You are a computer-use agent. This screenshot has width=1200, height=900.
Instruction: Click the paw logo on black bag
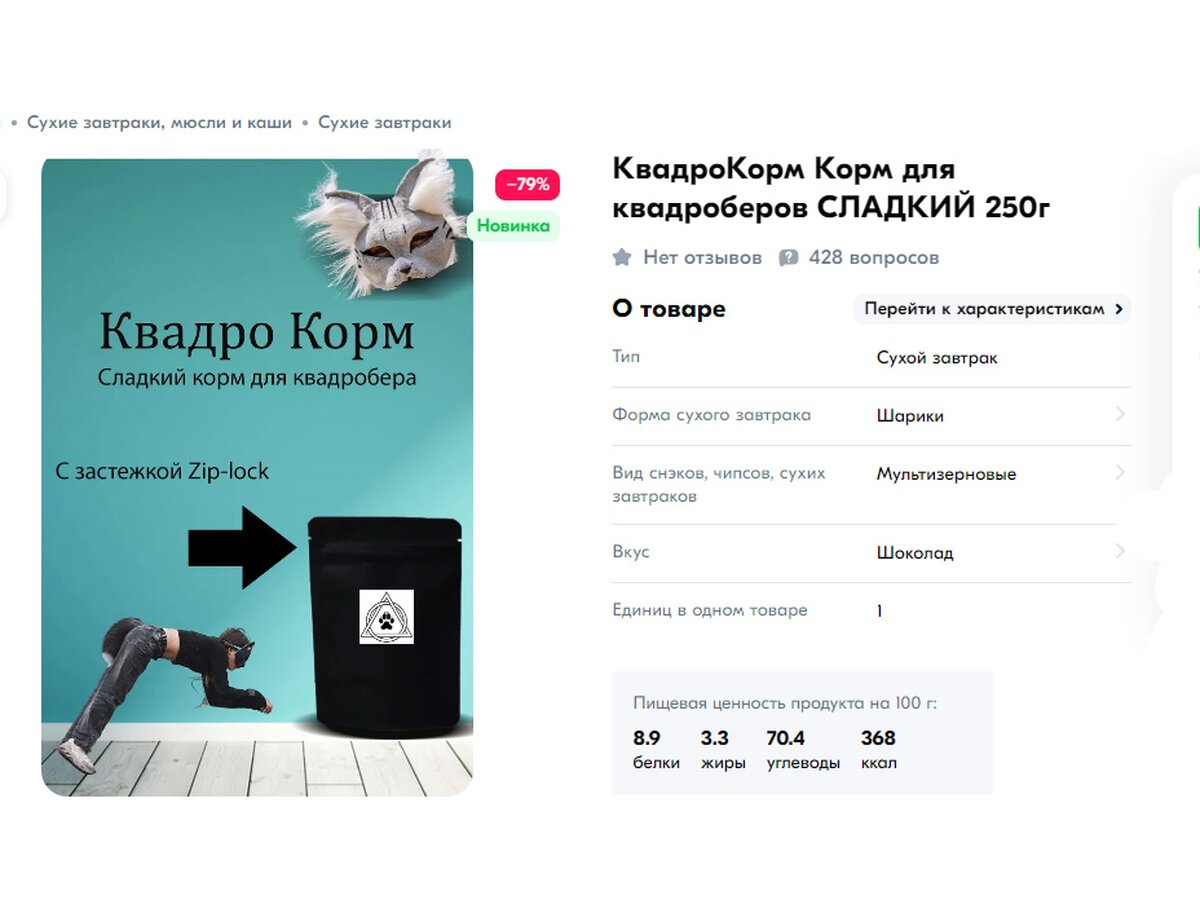click(x=386, y=616)
